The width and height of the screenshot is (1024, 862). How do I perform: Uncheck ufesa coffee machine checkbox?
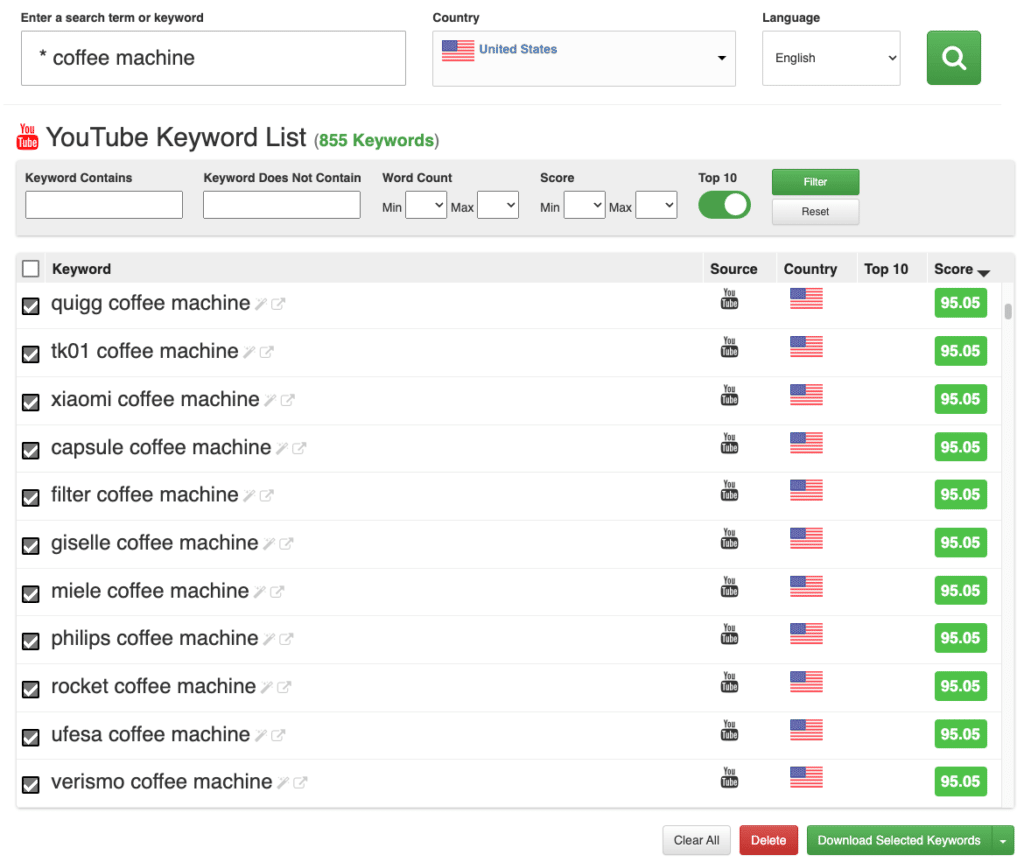pos(31,738)
